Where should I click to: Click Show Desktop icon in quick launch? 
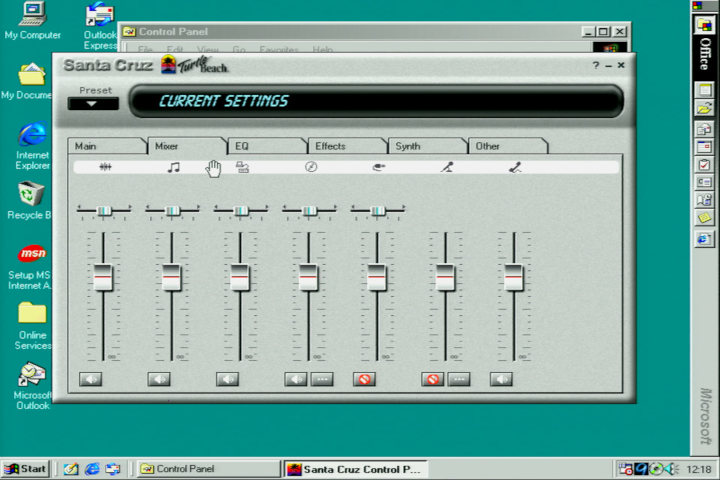71,469
